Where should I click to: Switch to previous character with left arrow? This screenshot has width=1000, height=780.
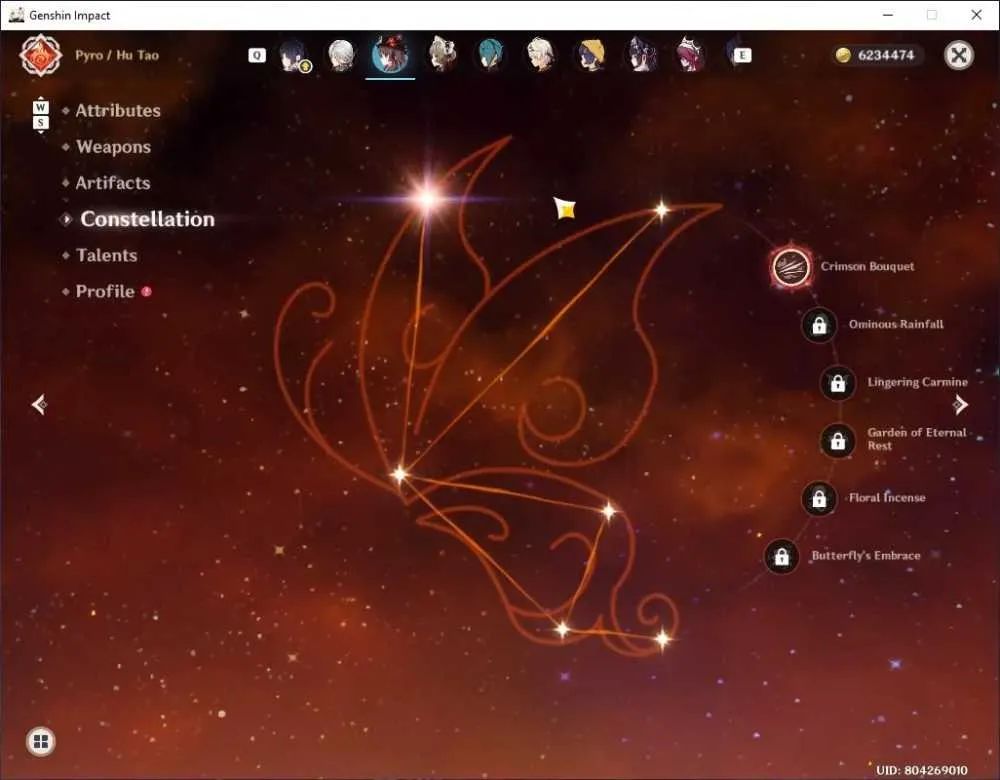coord(39,404)
